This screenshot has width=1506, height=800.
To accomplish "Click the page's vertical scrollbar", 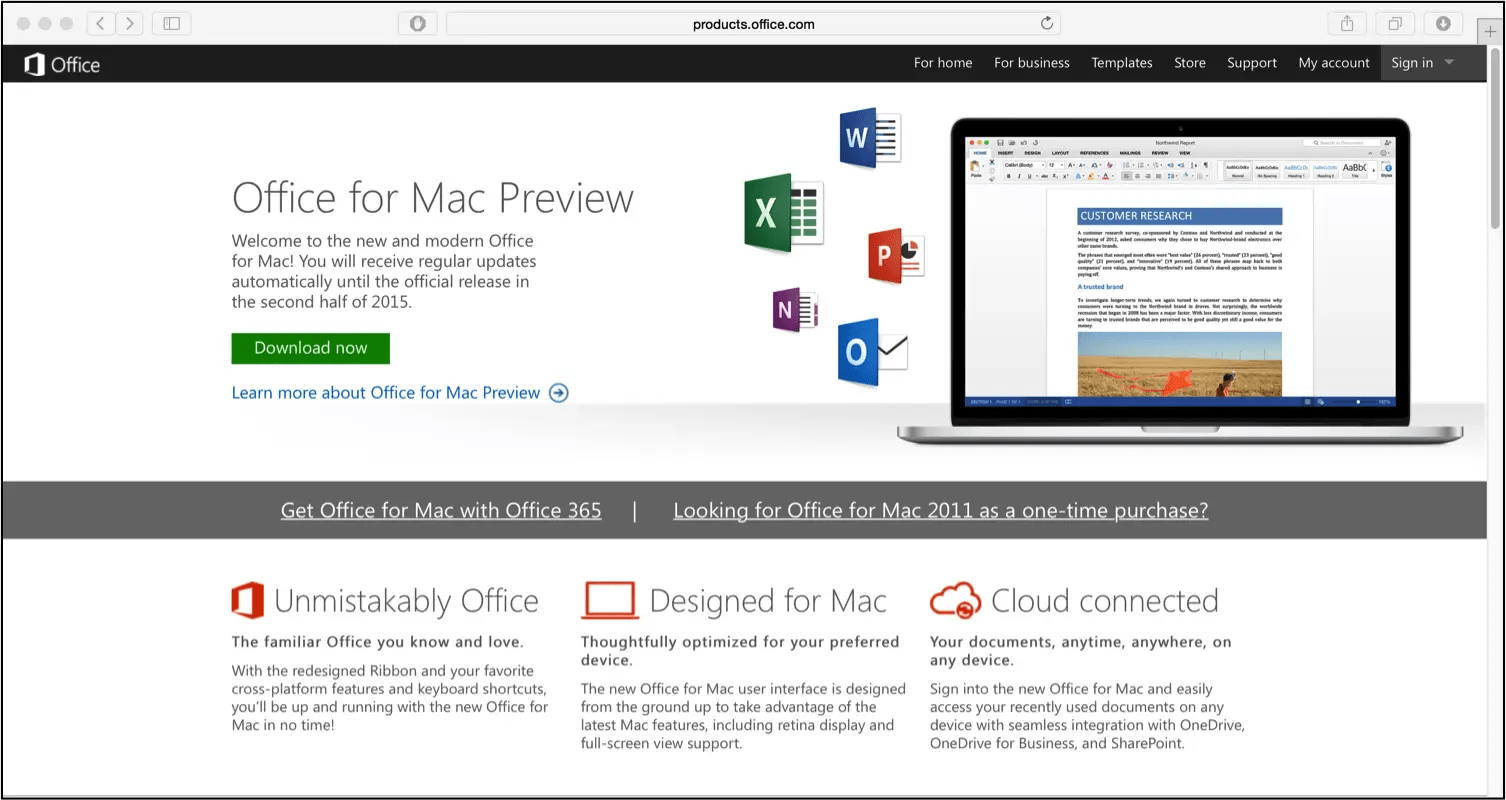I will pos(1495,140).
